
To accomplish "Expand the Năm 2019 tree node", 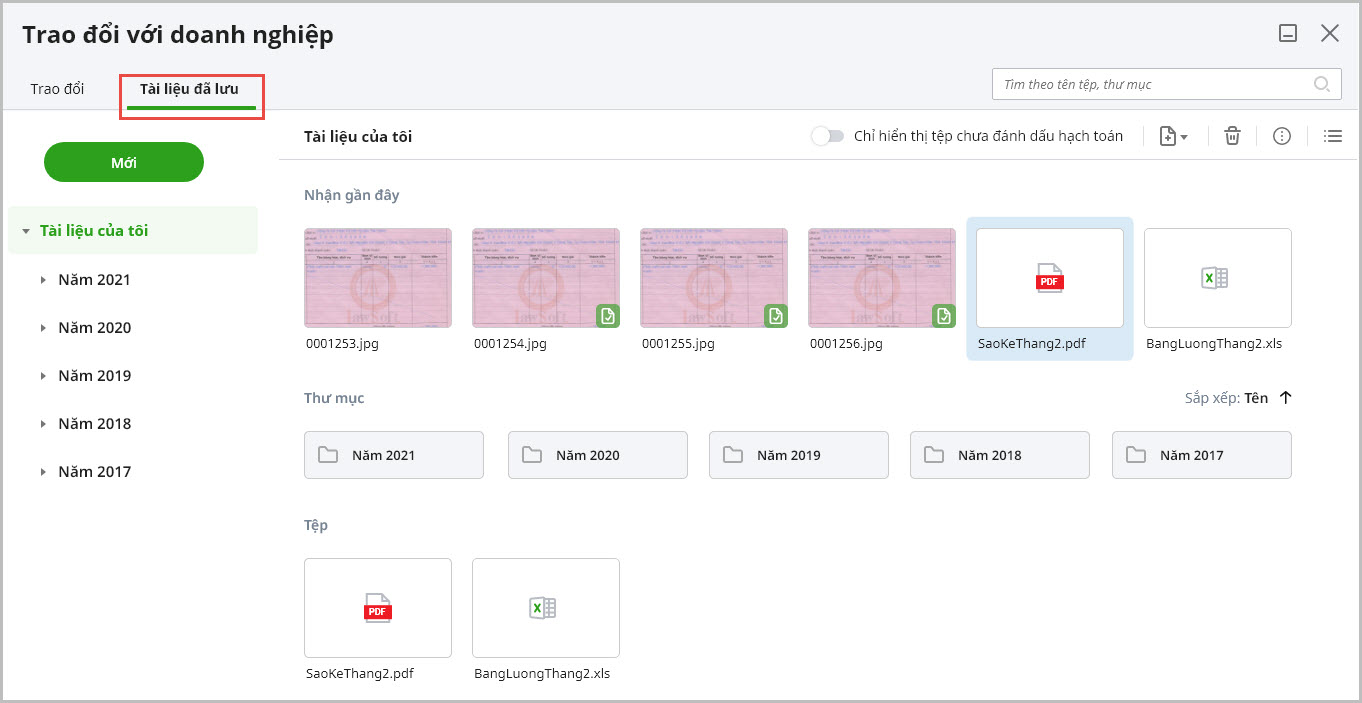I will coord(43,376).
